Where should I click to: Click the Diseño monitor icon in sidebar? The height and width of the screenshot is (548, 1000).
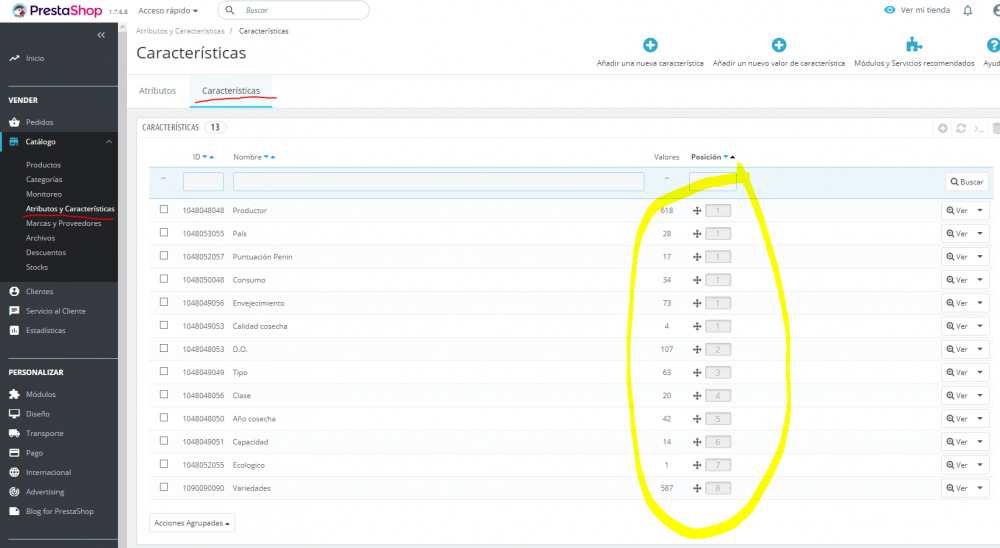(x=14, y=413)
